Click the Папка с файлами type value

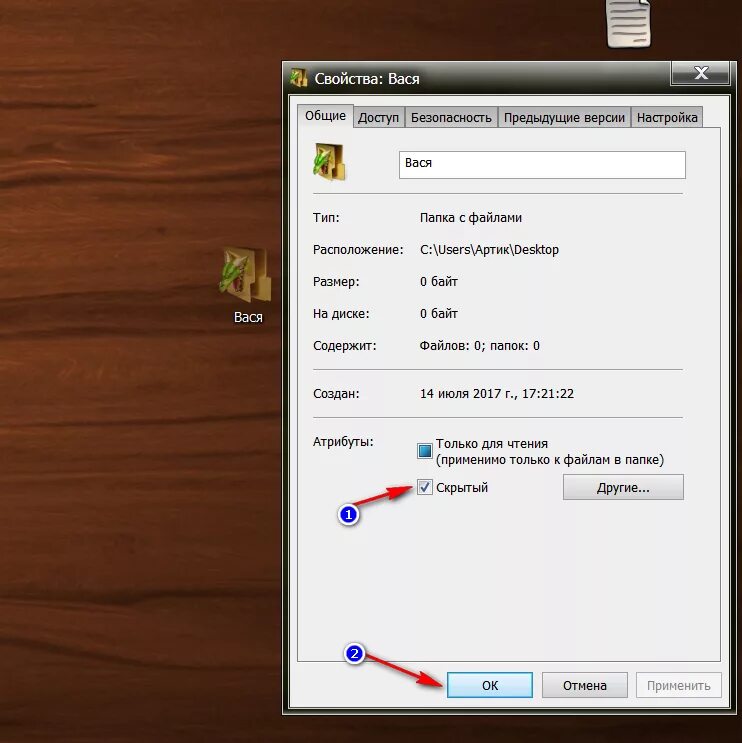[x=471, y=218]
